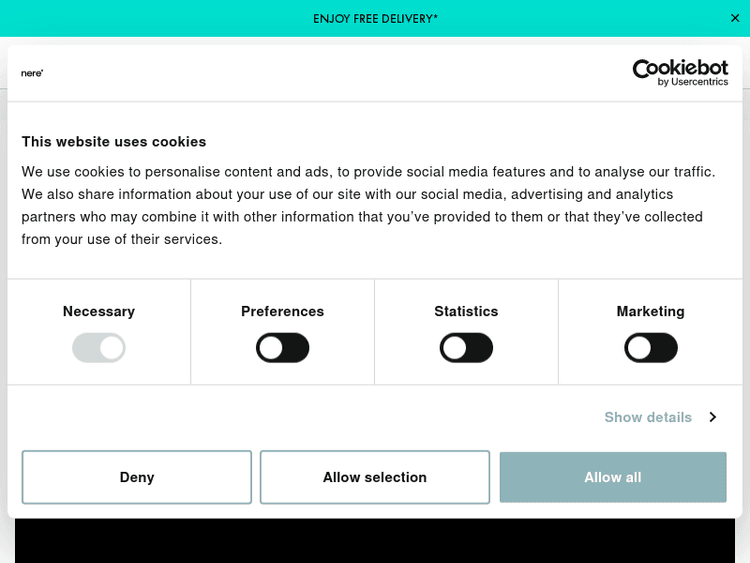Image resolution: width=750 pixels, height=563 pixels.
Task: Click the Statistics category label
Action: click(466, 311)
